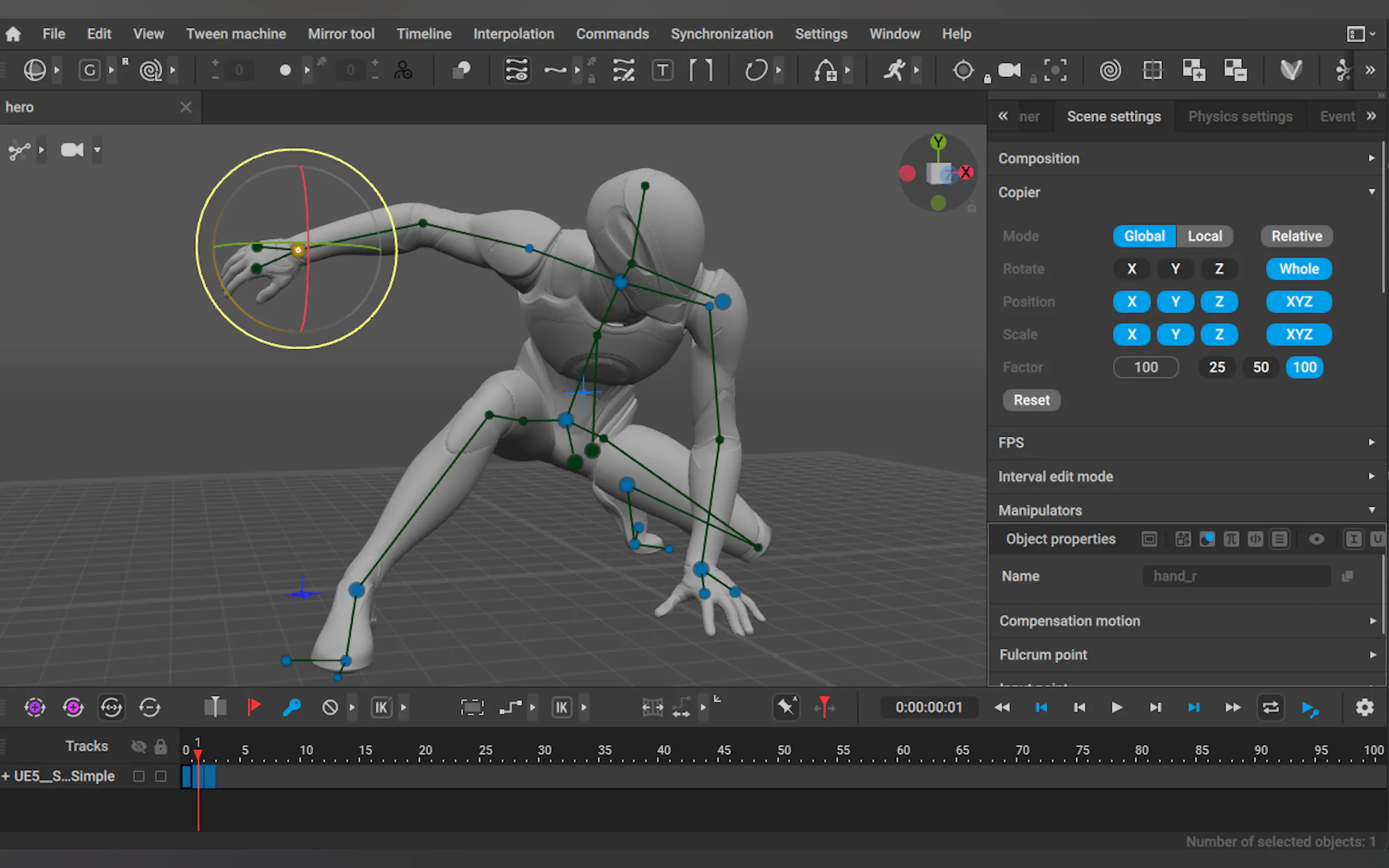Viewport: 1389px width, 868px height.
Task: Open the Interpolation menu
Action: (x=513, y=34)
